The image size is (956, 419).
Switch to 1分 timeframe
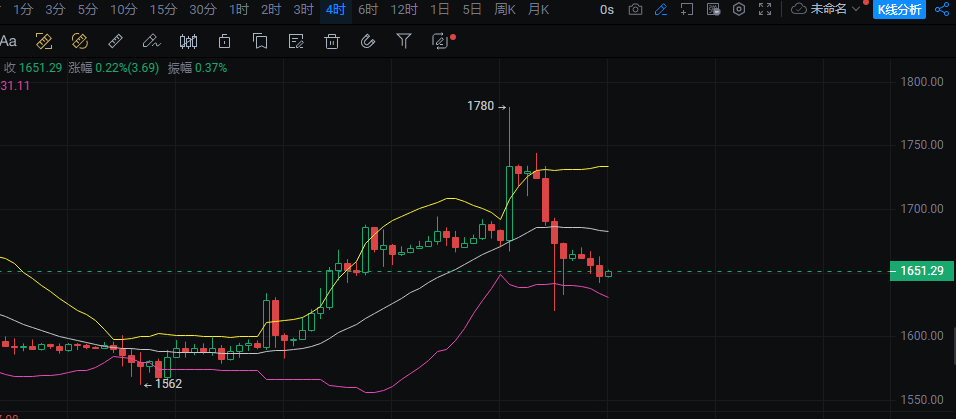click(x=23, y=9)
